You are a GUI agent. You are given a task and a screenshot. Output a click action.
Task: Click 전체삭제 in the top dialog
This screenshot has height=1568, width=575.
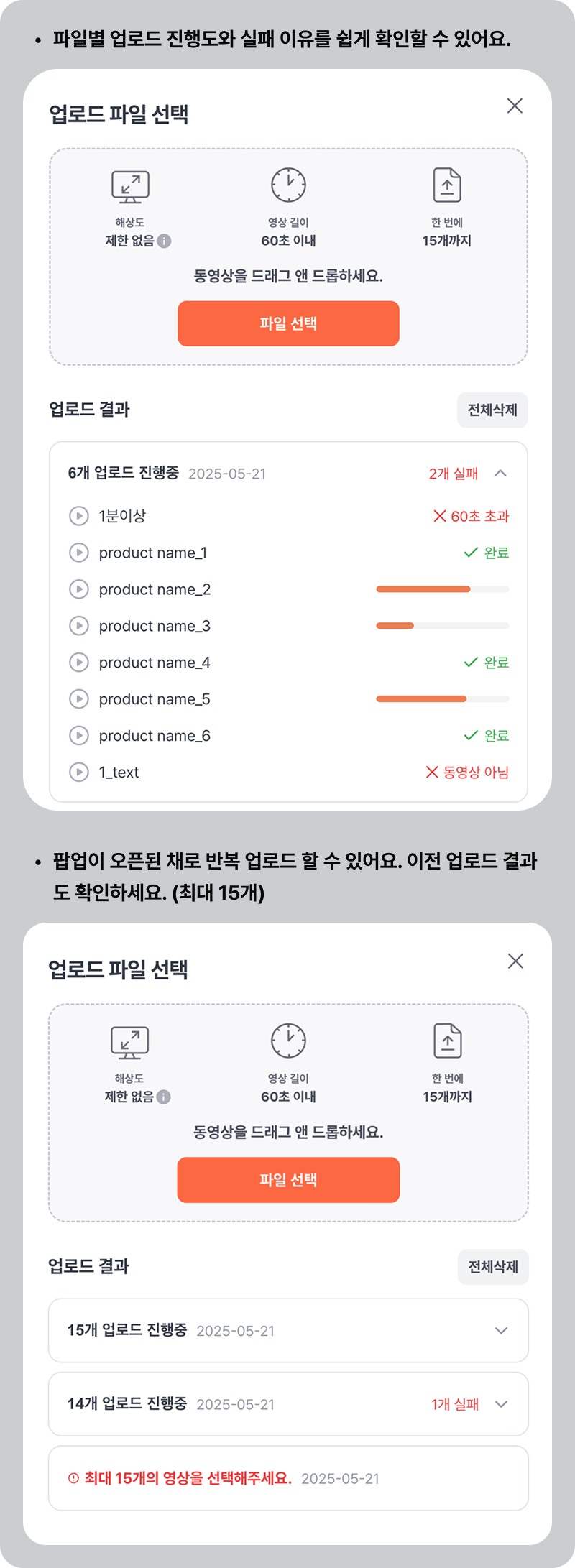492,410
